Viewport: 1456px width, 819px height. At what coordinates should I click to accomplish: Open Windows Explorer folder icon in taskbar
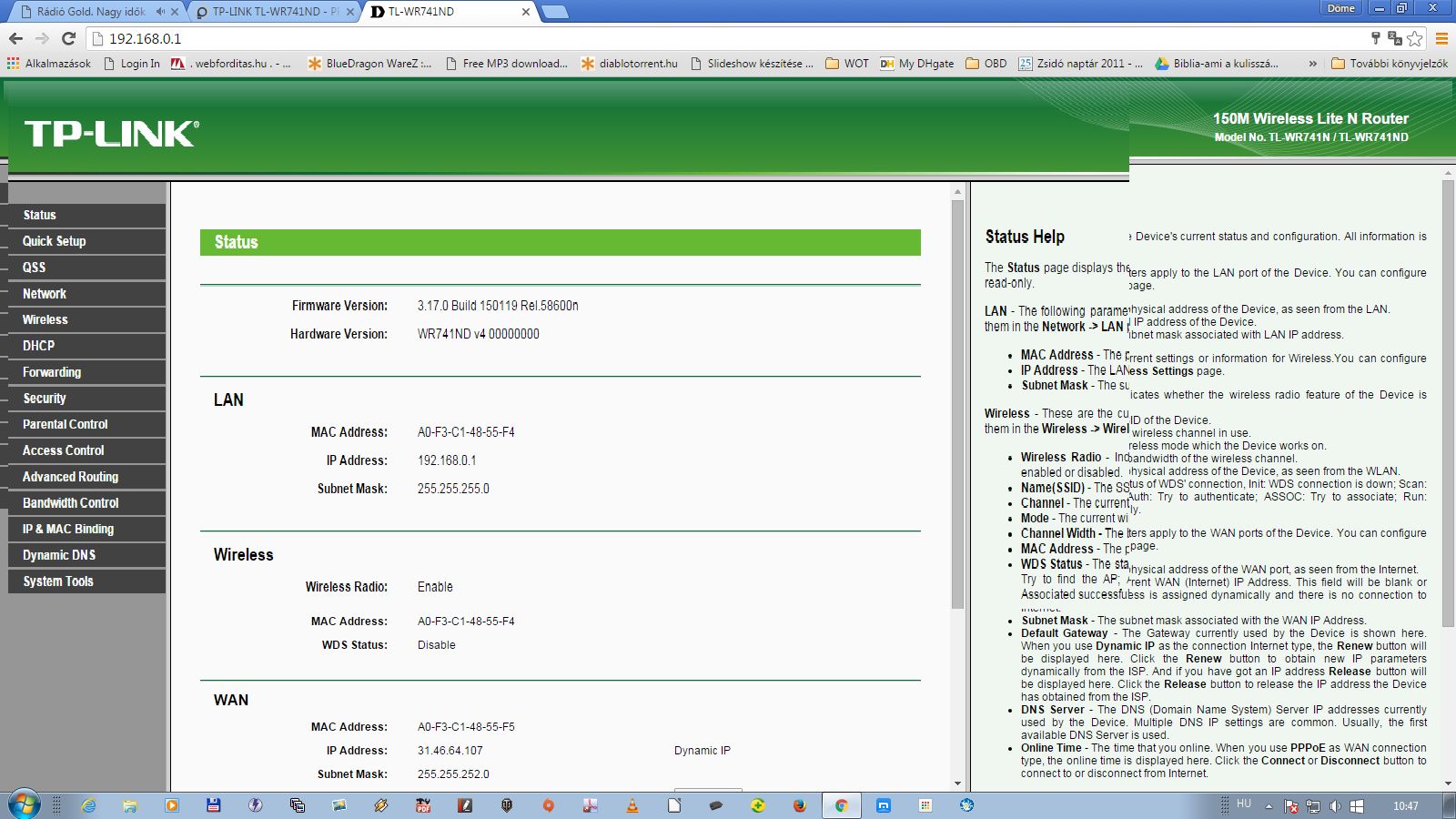coord(130,805)
